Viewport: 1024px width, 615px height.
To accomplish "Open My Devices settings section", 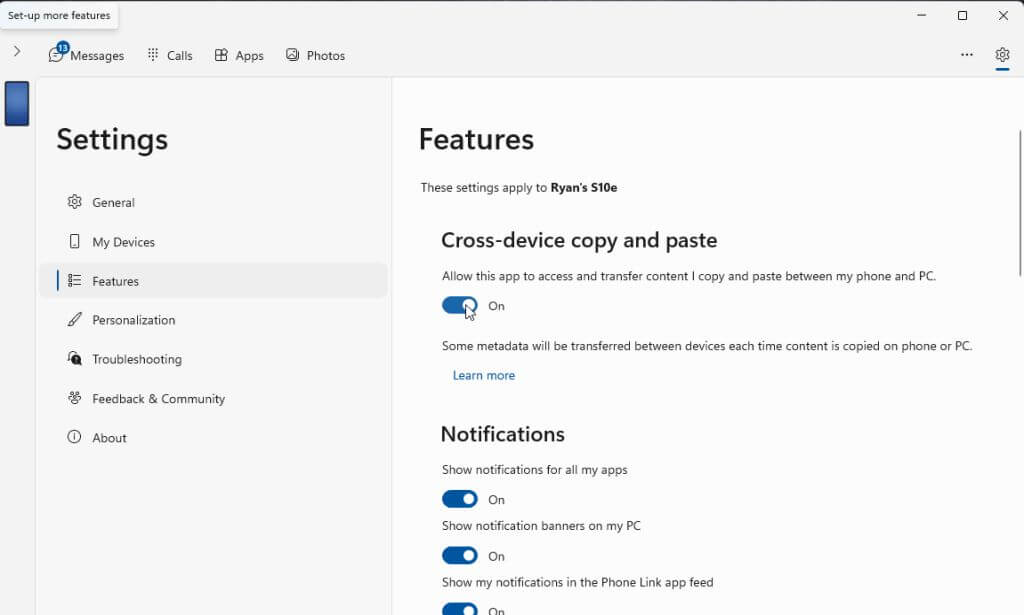I will [x=123, y=242].
